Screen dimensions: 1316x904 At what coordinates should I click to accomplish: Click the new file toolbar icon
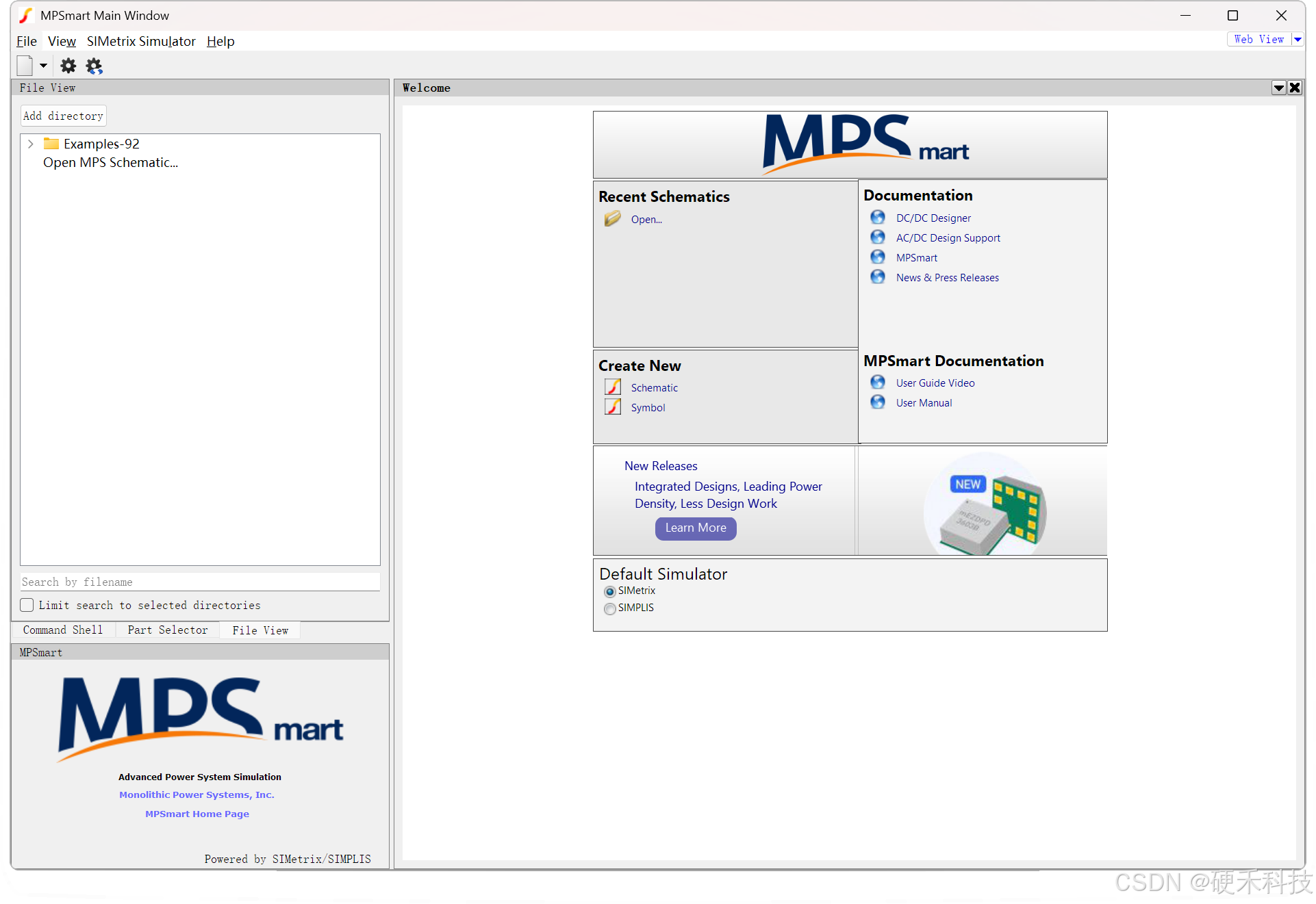pyautogui.click(x=25, y=66)
